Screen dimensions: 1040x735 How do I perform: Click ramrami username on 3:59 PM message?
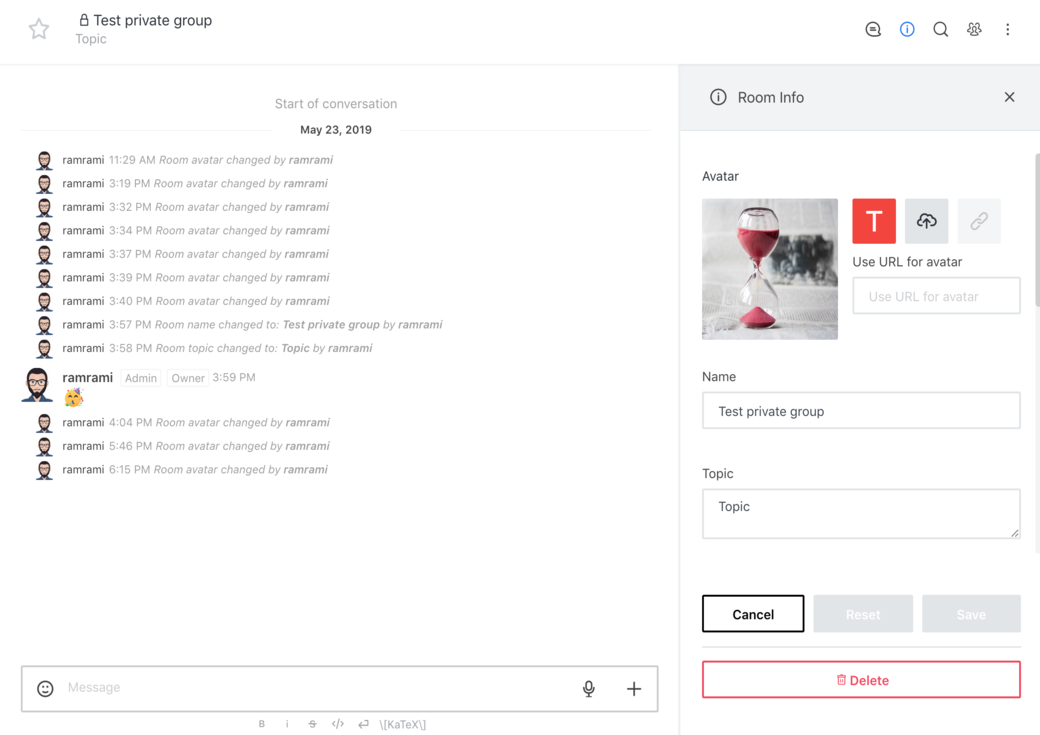click(x=88, y=377)
